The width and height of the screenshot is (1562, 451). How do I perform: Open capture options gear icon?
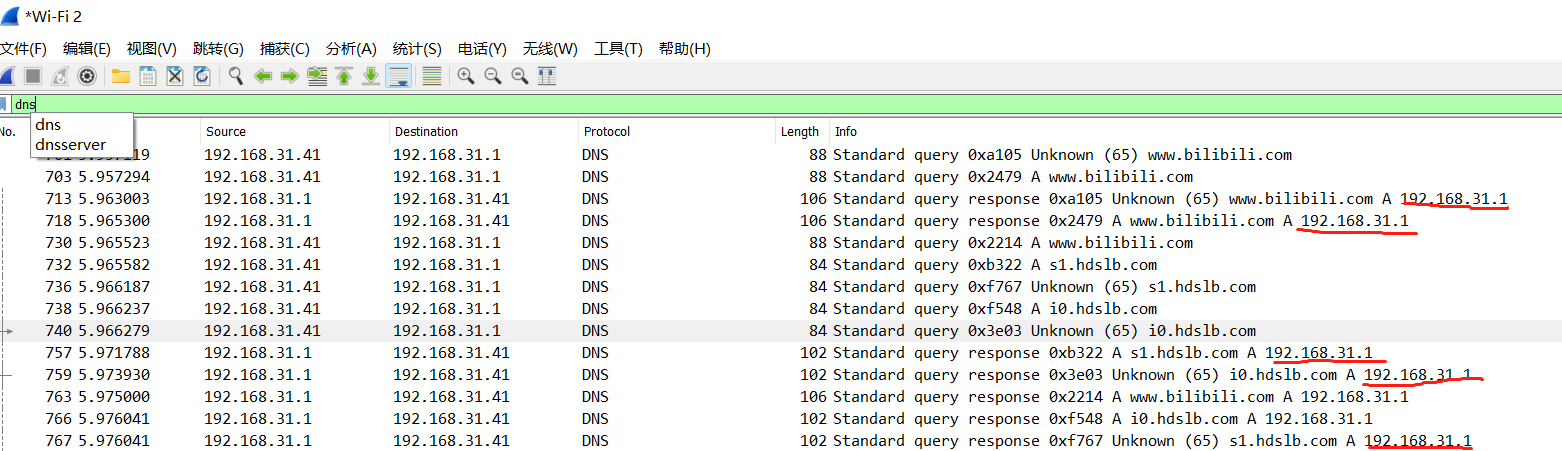[x=87, y=76]
